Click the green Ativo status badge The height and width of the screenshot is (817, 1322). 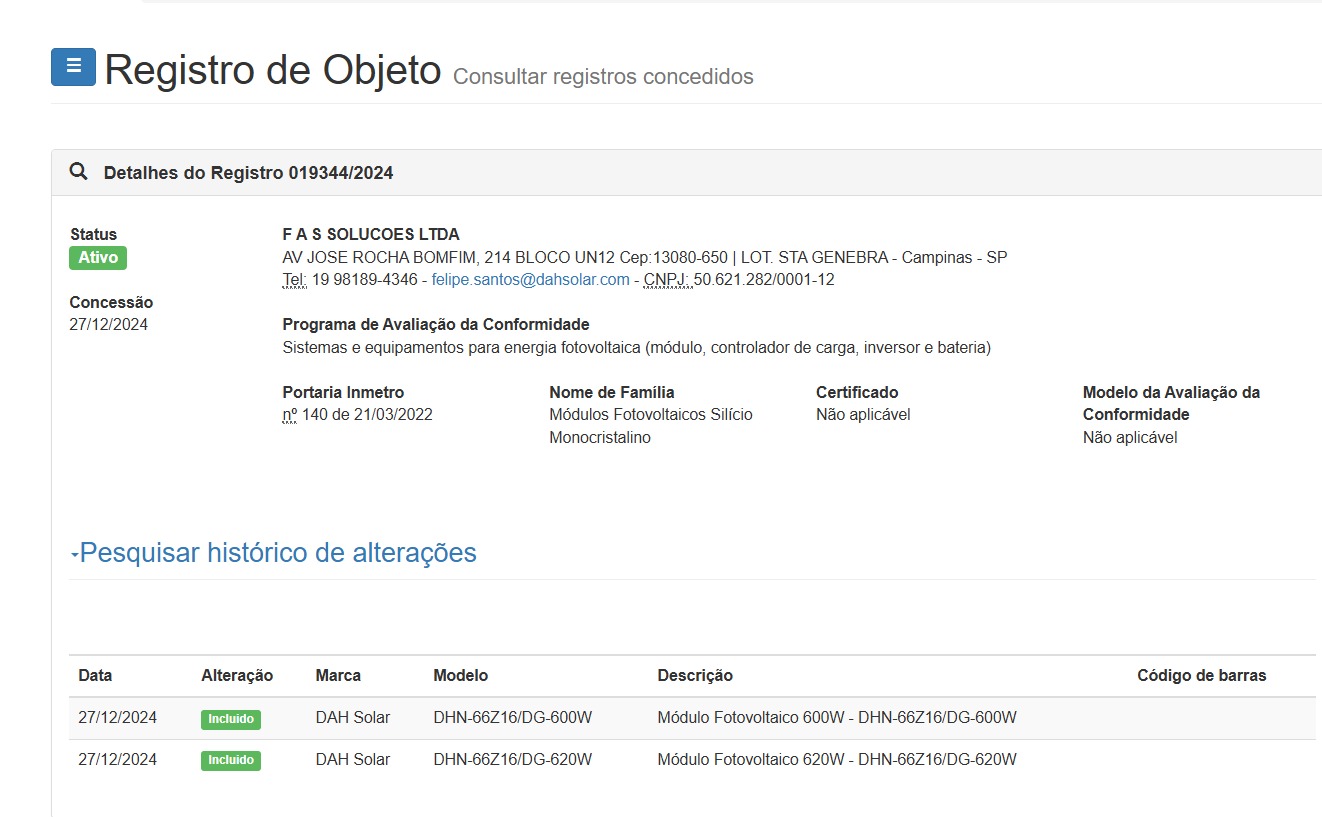click(98, 258)
